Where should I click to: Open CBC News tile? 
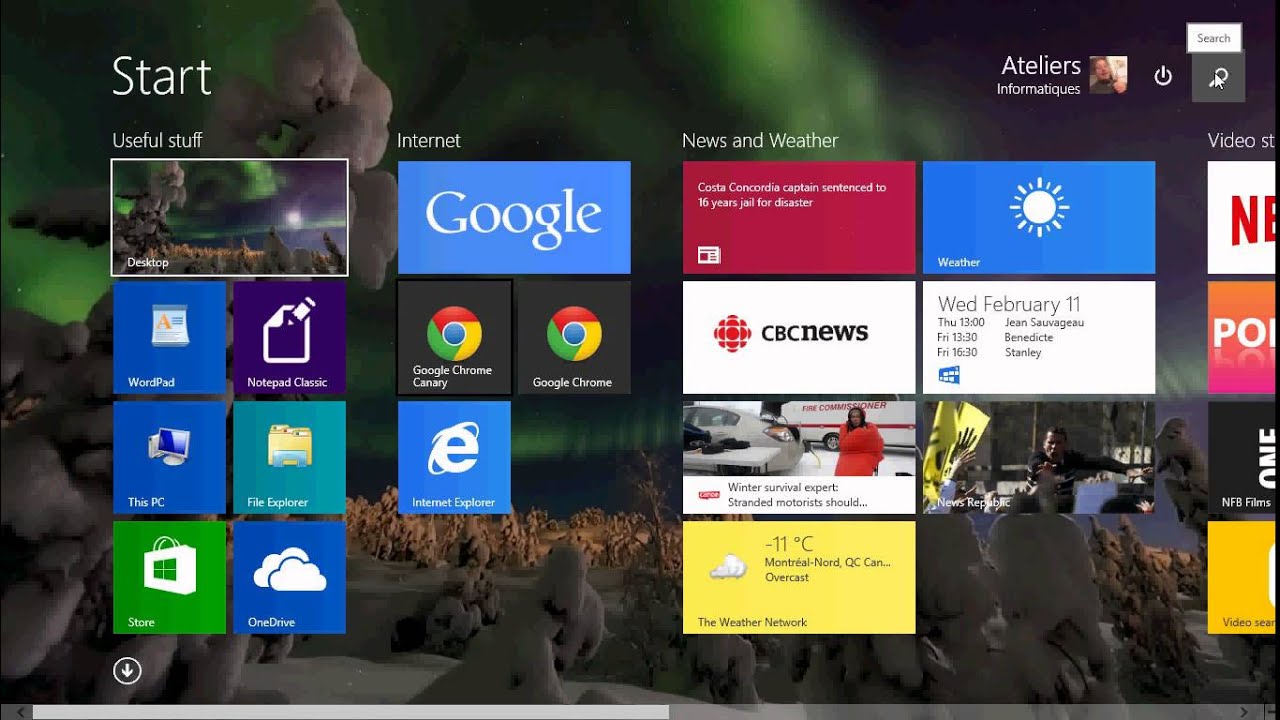(x=799, y=337)
